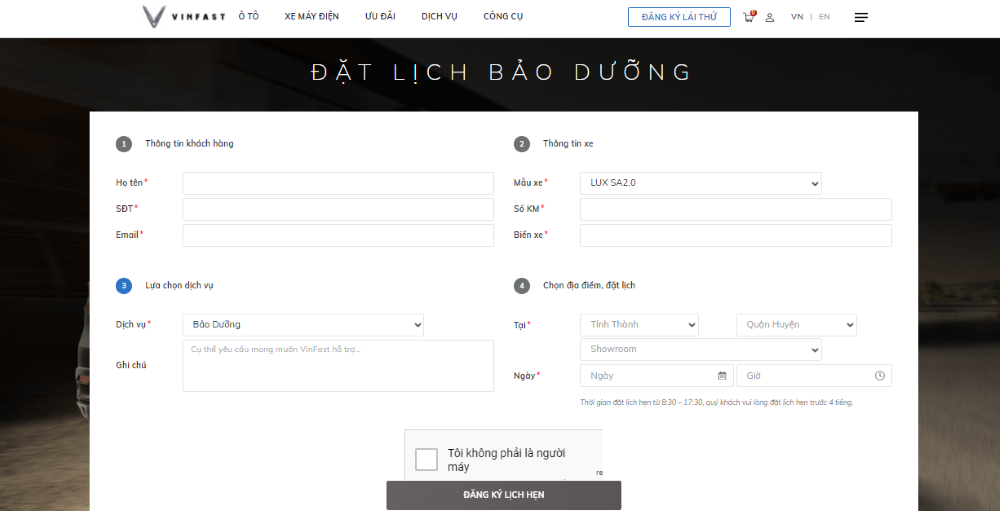Focus the Biển xe input field
Screen dimensions: 1000x511
pyautogui.click(x=736, y=235)
